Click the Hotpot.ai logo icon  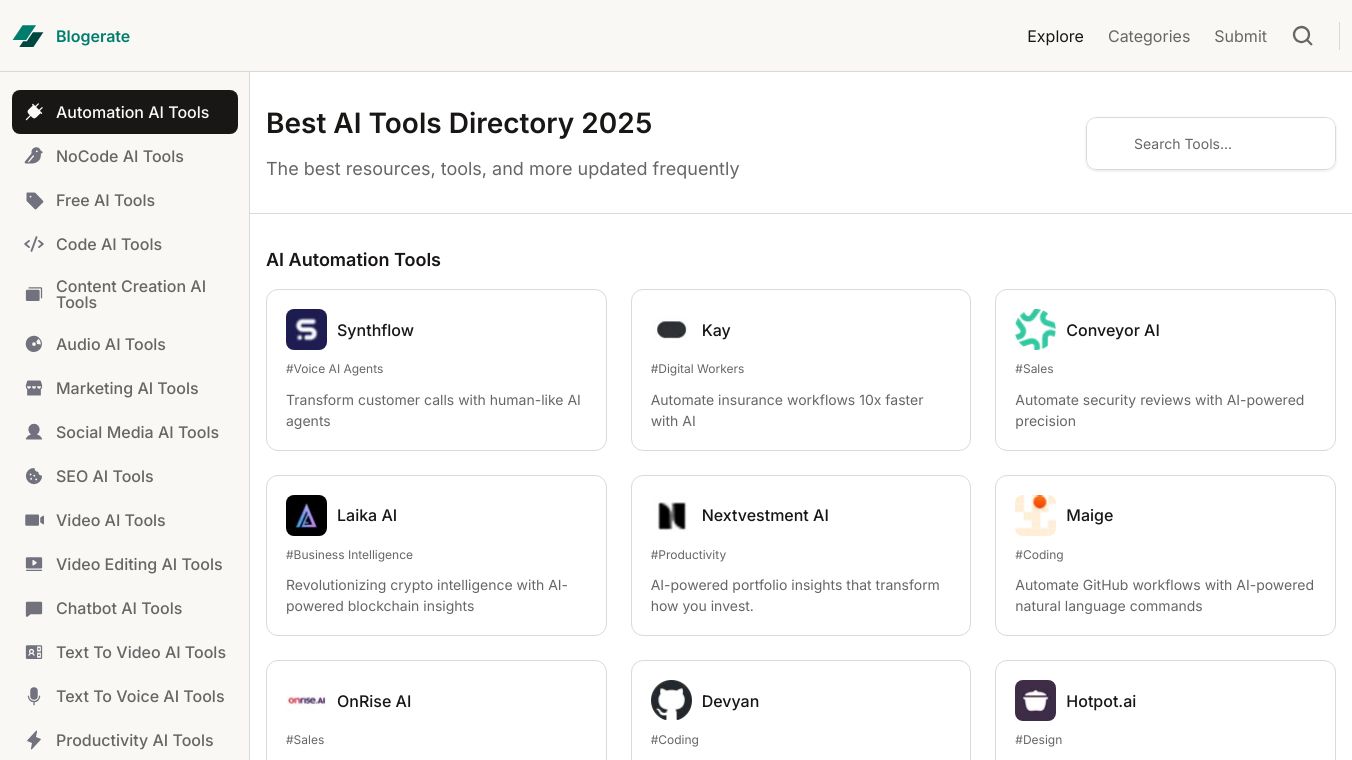1035,701
